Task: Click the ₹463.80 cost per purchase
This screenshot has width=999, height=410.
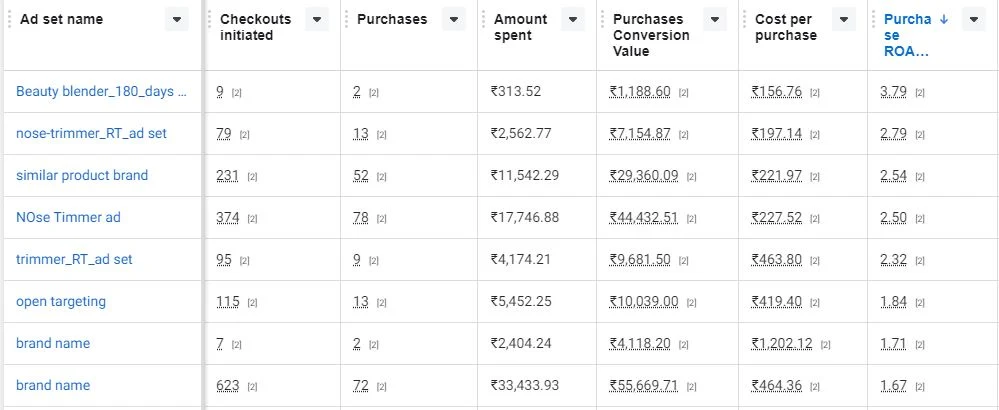Action: click(777, 259)
